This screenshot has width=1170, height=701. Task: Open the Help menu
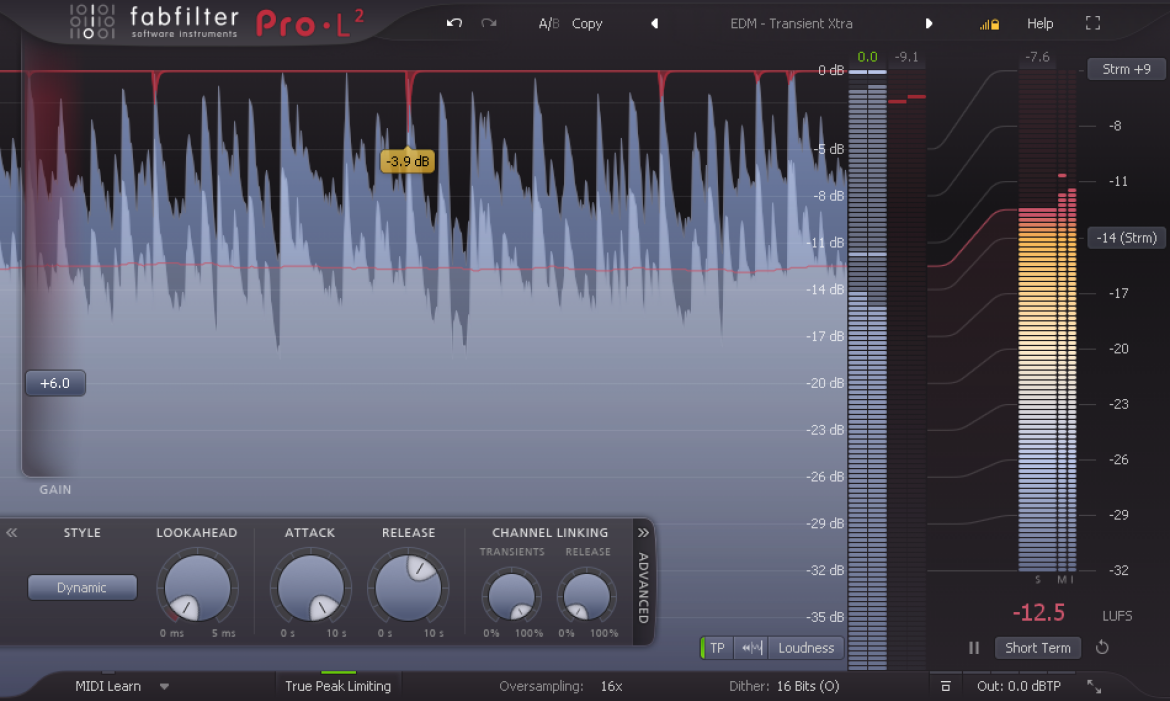[1040, 24]
